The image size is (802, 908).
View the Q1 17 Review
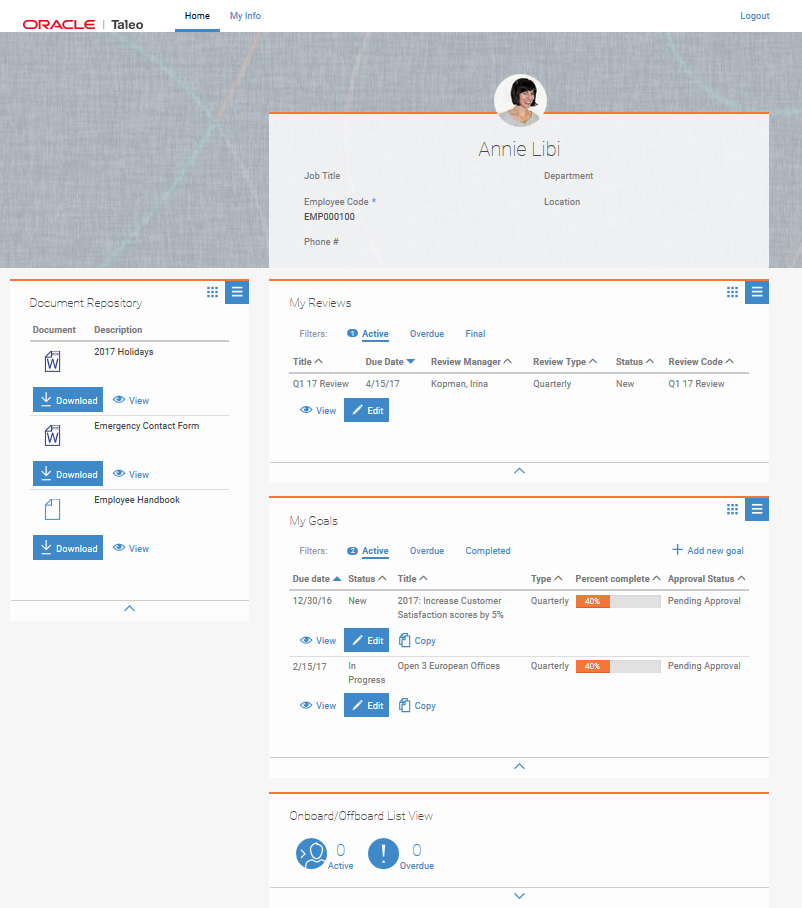coord(318,411)
